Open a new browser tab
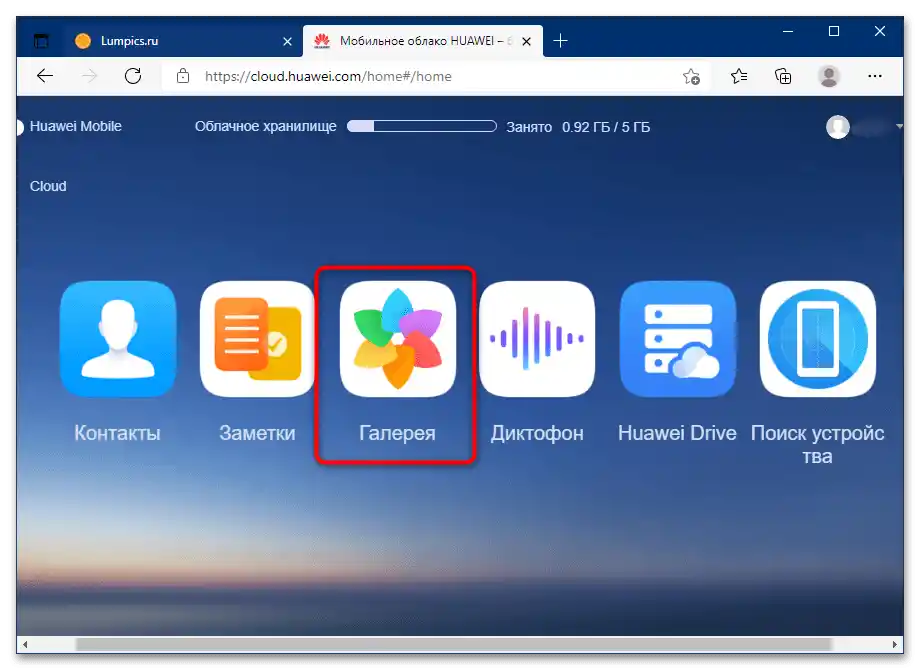 pos(560,40)
